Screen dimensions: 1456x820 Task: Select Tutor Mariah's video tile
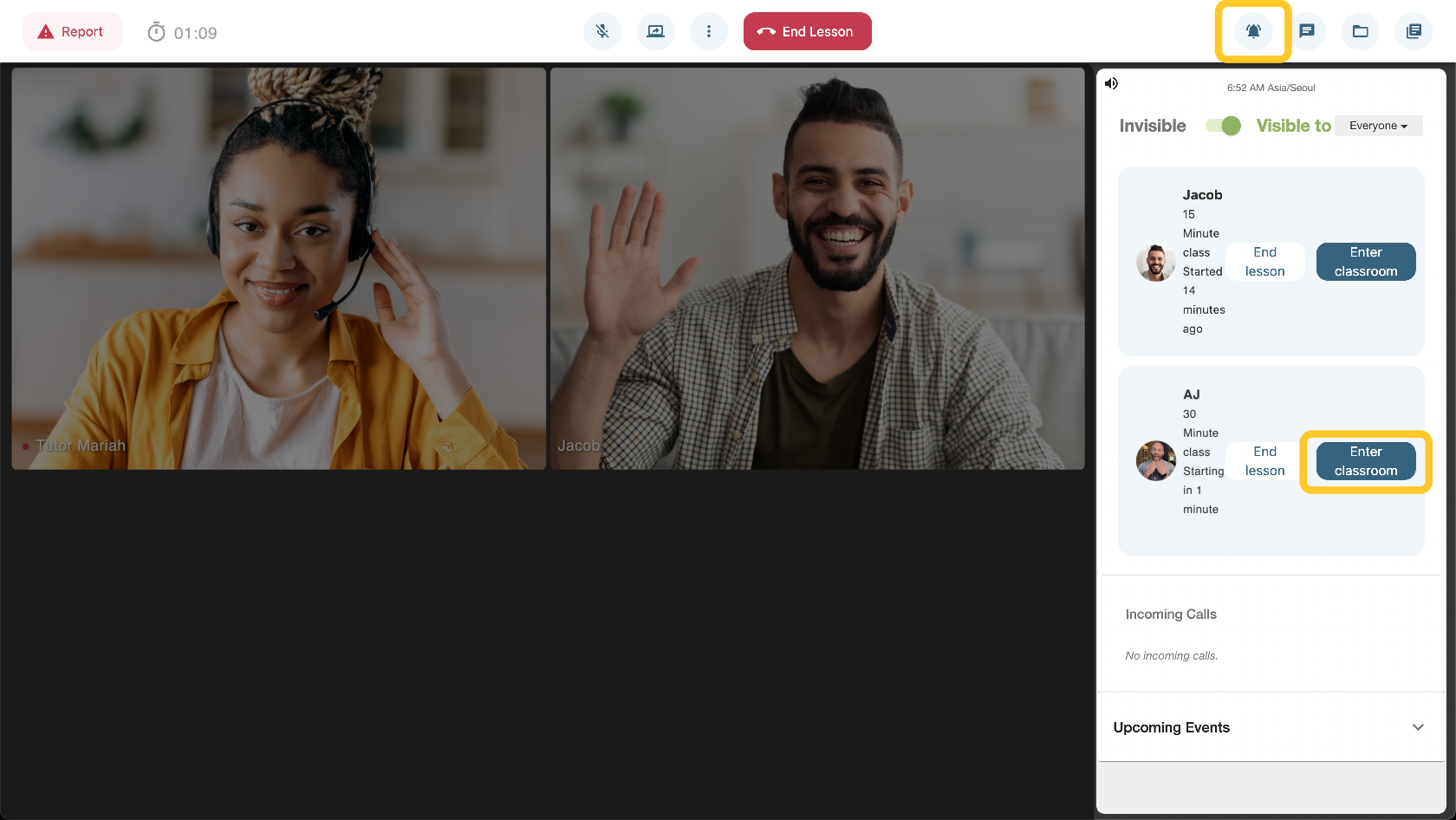(x=279, y=269)
